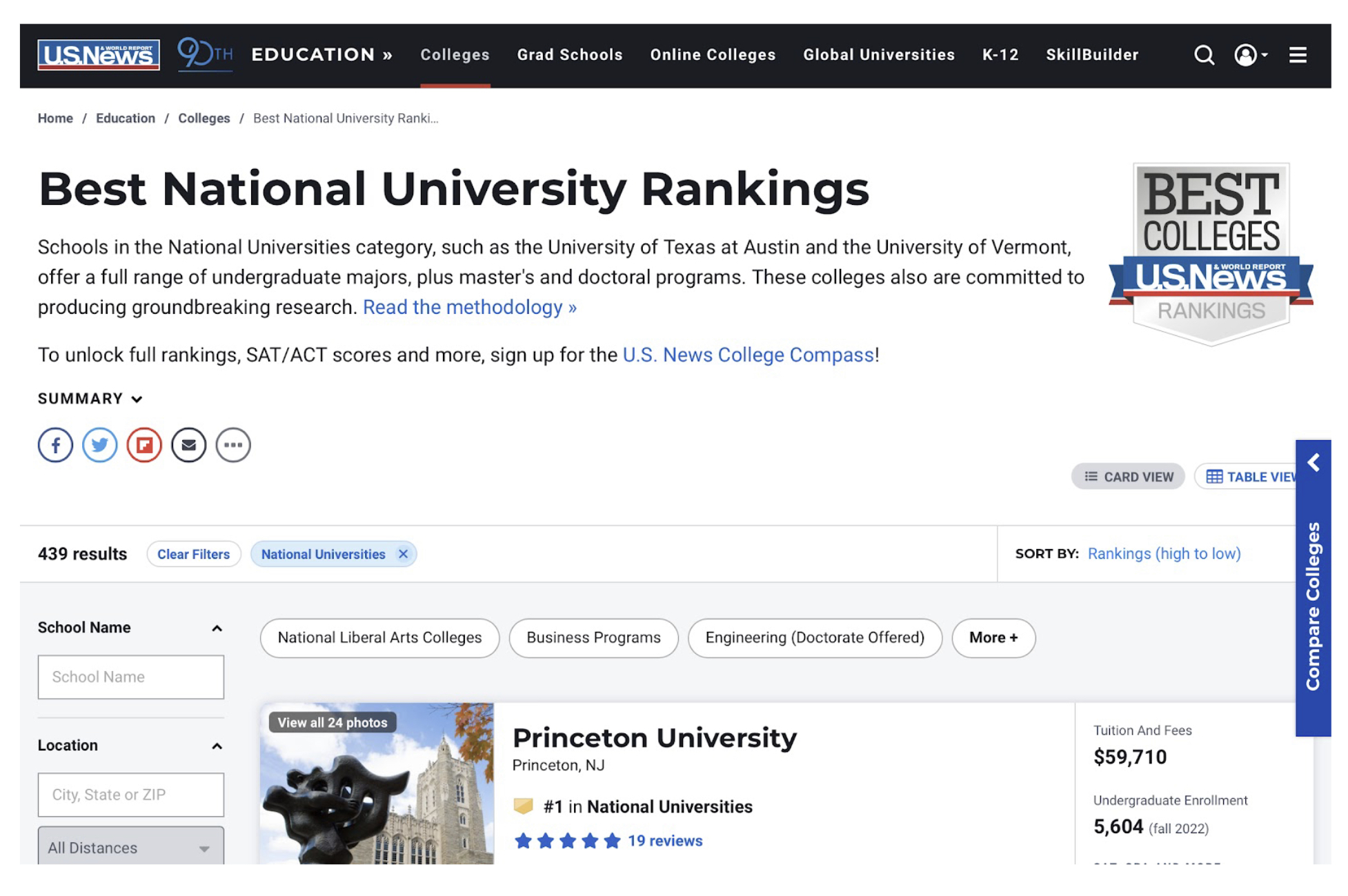Select Business Programs pill

point(593,638)
